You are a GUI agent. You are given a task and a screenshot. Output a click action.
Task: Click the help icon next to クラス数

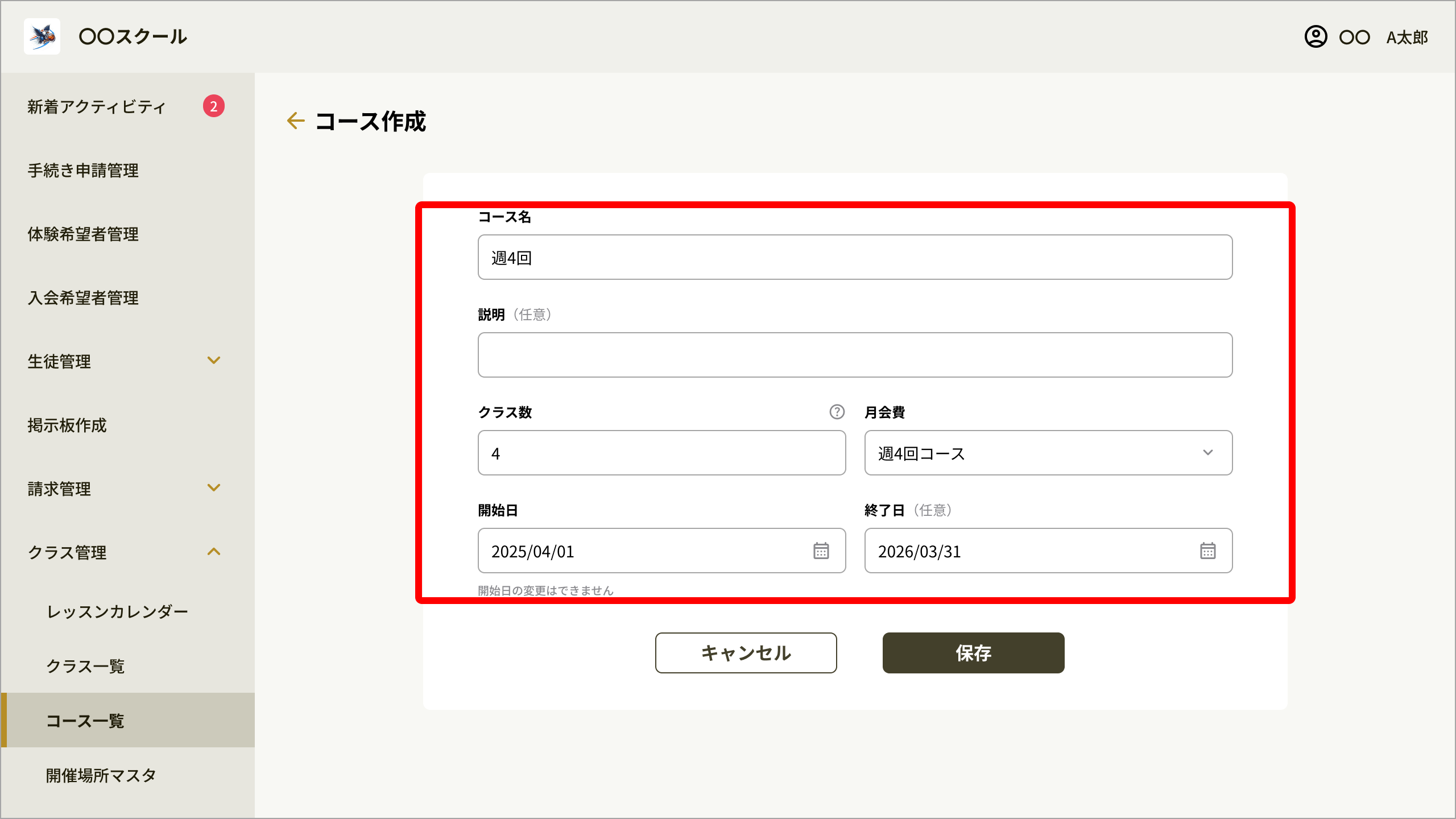837,412
